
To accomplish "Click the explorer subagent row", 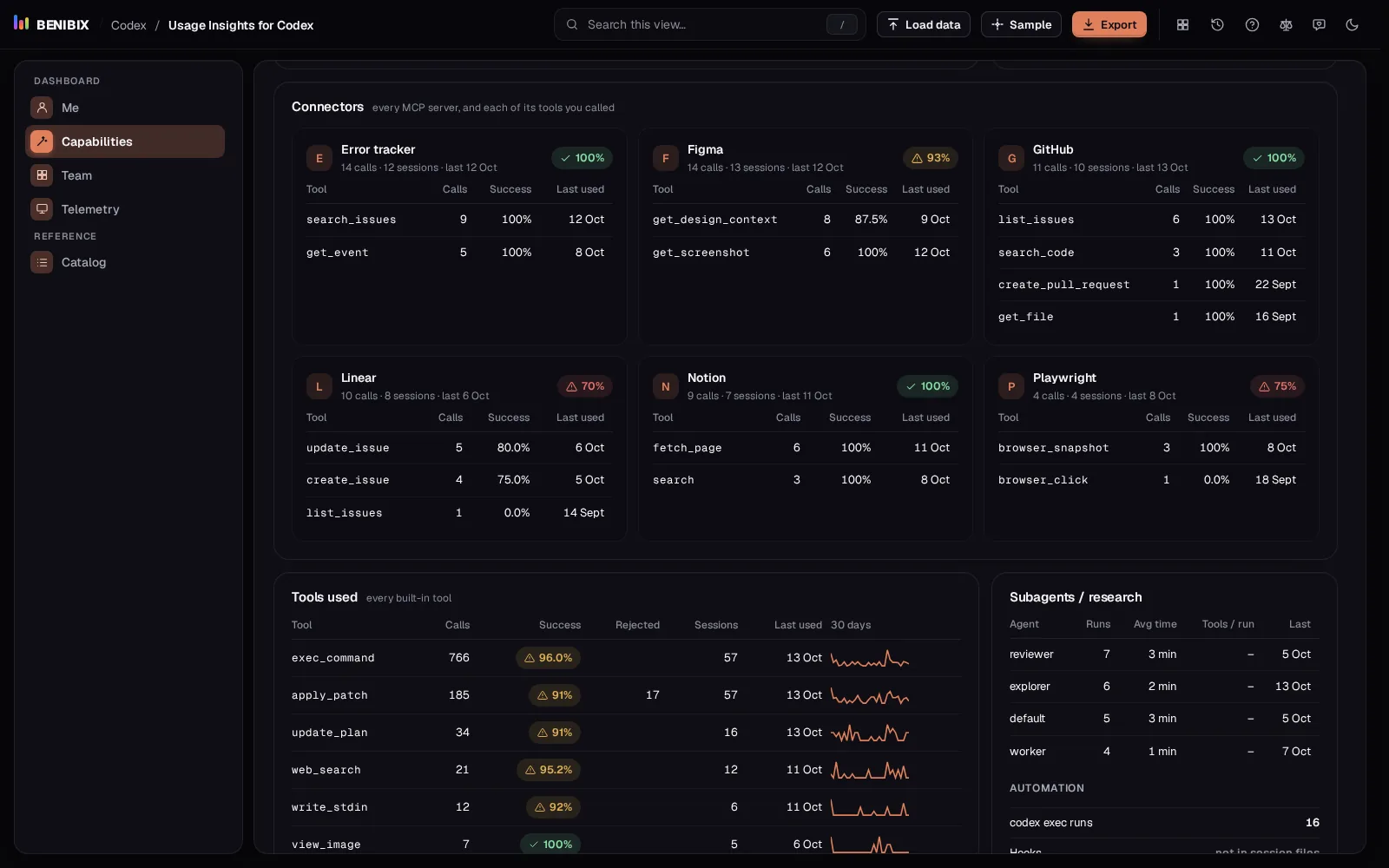I will click(1163, 687).
